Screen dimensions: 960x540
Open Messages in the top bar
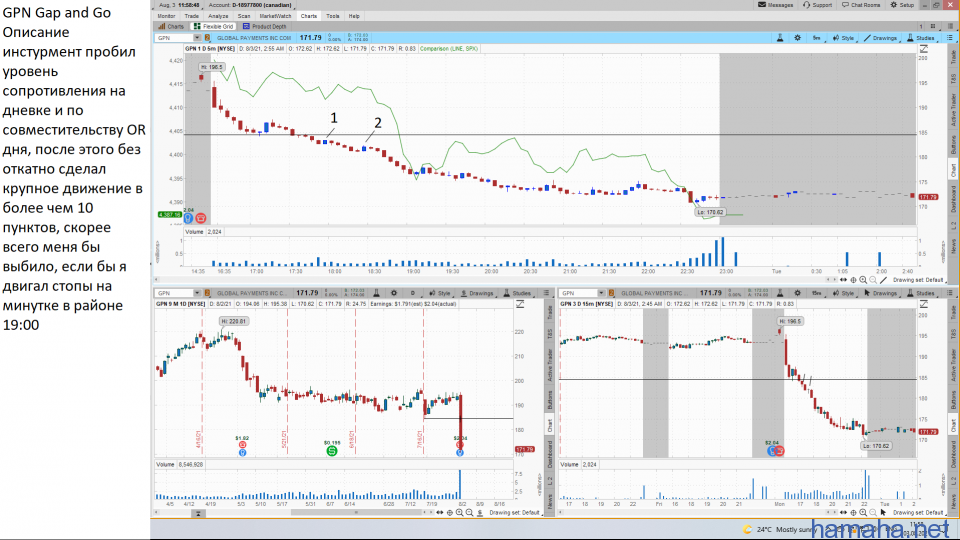776,5
